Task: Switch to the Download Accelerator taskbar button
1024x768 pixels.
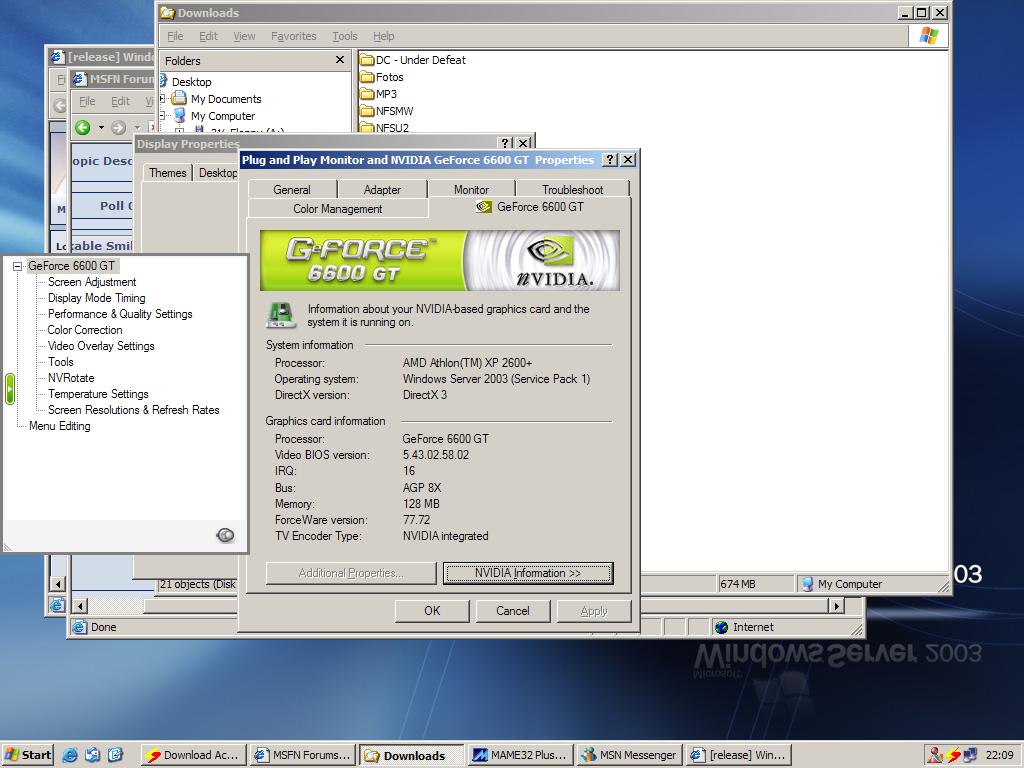Action: (193, 755)
